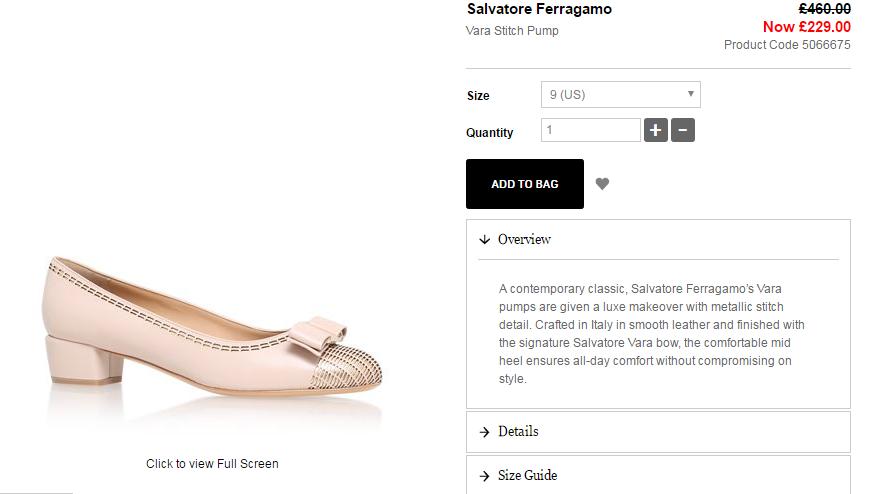Viewport: 889px width, 494px height.
Task: Click the struck-through £460.00 original price
Action: (824, 9)
